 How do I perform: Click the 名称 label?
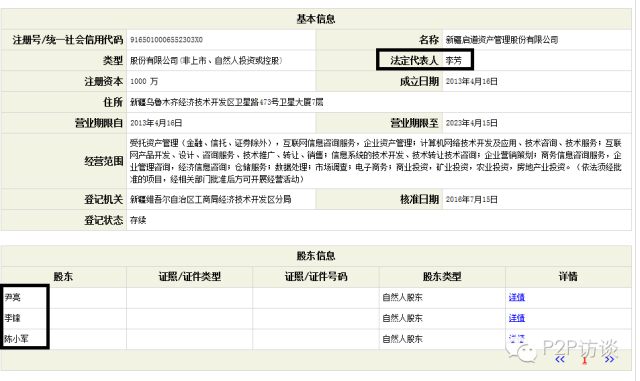(x=429, y=40)
